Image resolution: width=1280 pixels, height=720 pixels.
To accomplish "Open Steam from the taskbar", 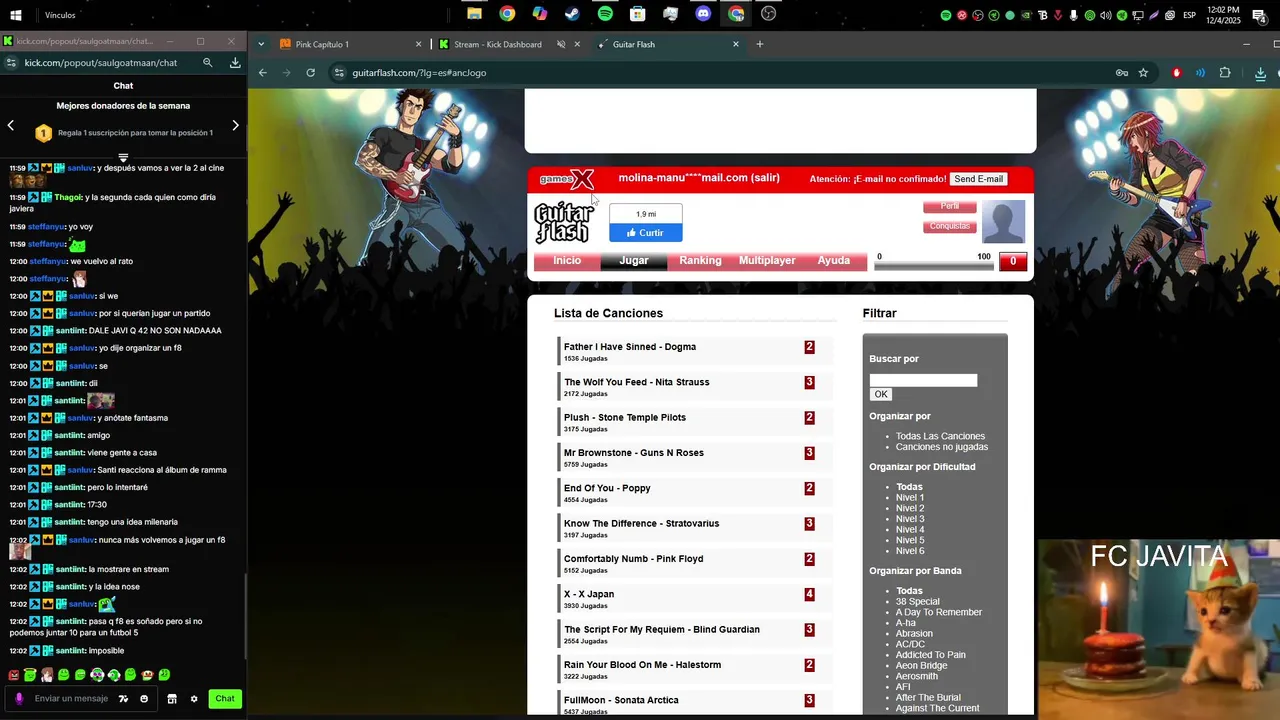I will [572, 14].
